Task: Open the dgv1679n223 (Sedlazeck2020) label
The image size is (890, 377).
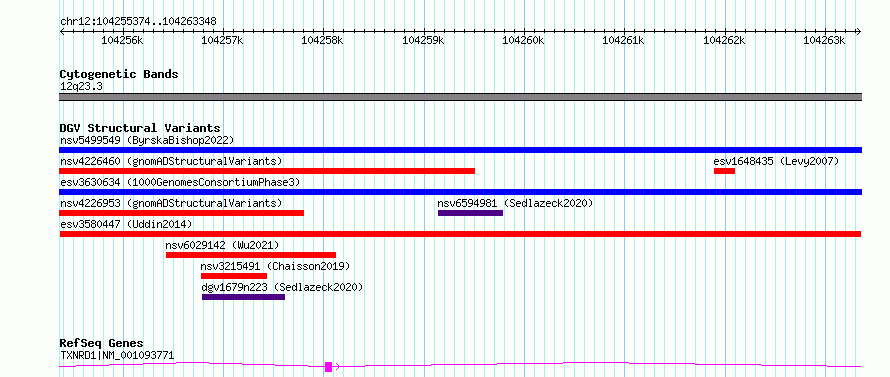Action: point(282,287)
